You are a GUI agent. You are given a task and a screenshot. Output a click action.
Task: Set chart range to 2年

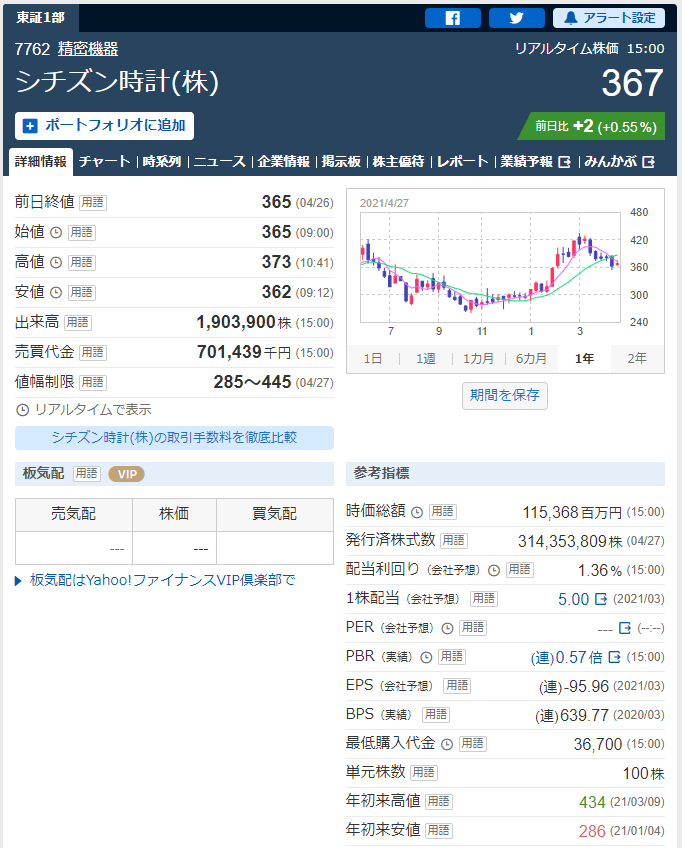tap(637, 359)
